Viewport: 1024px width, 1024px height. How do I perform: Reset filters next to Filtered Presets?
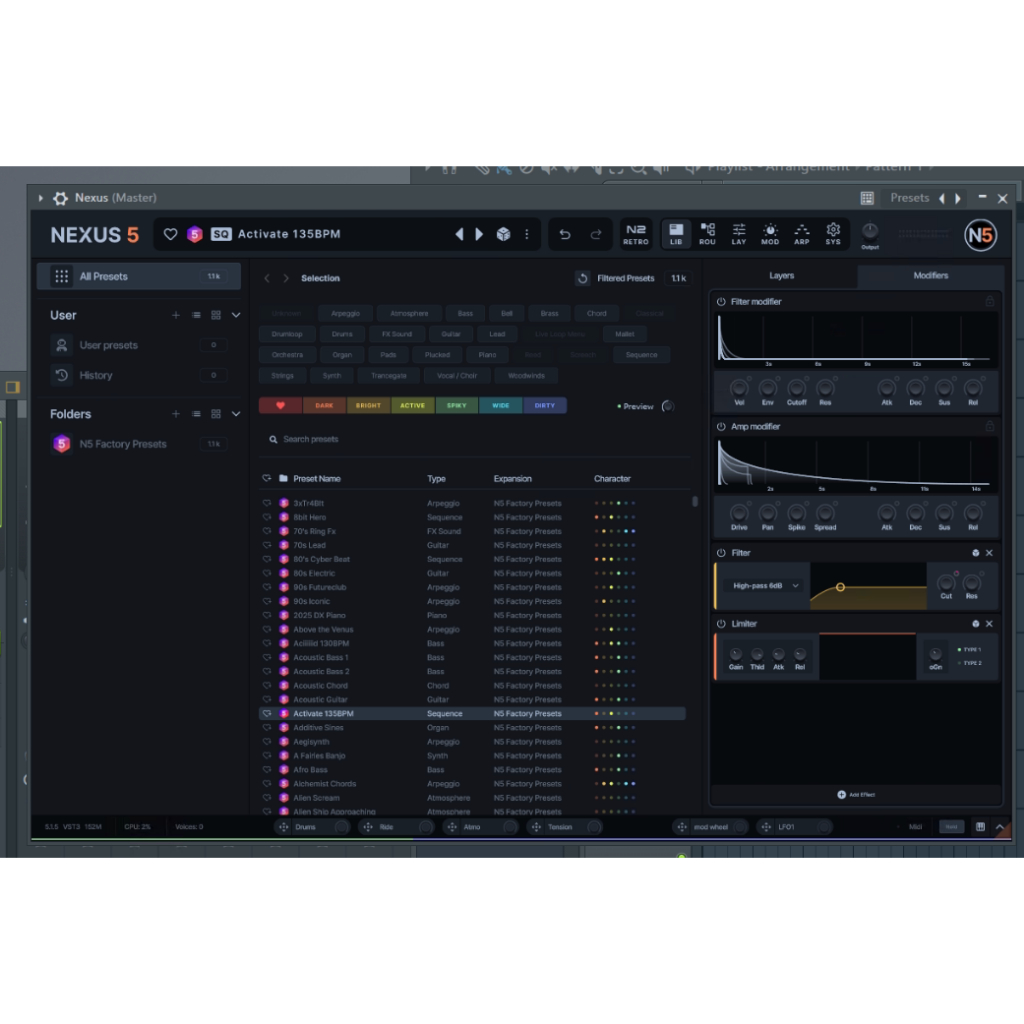click(x=583, y=278)
